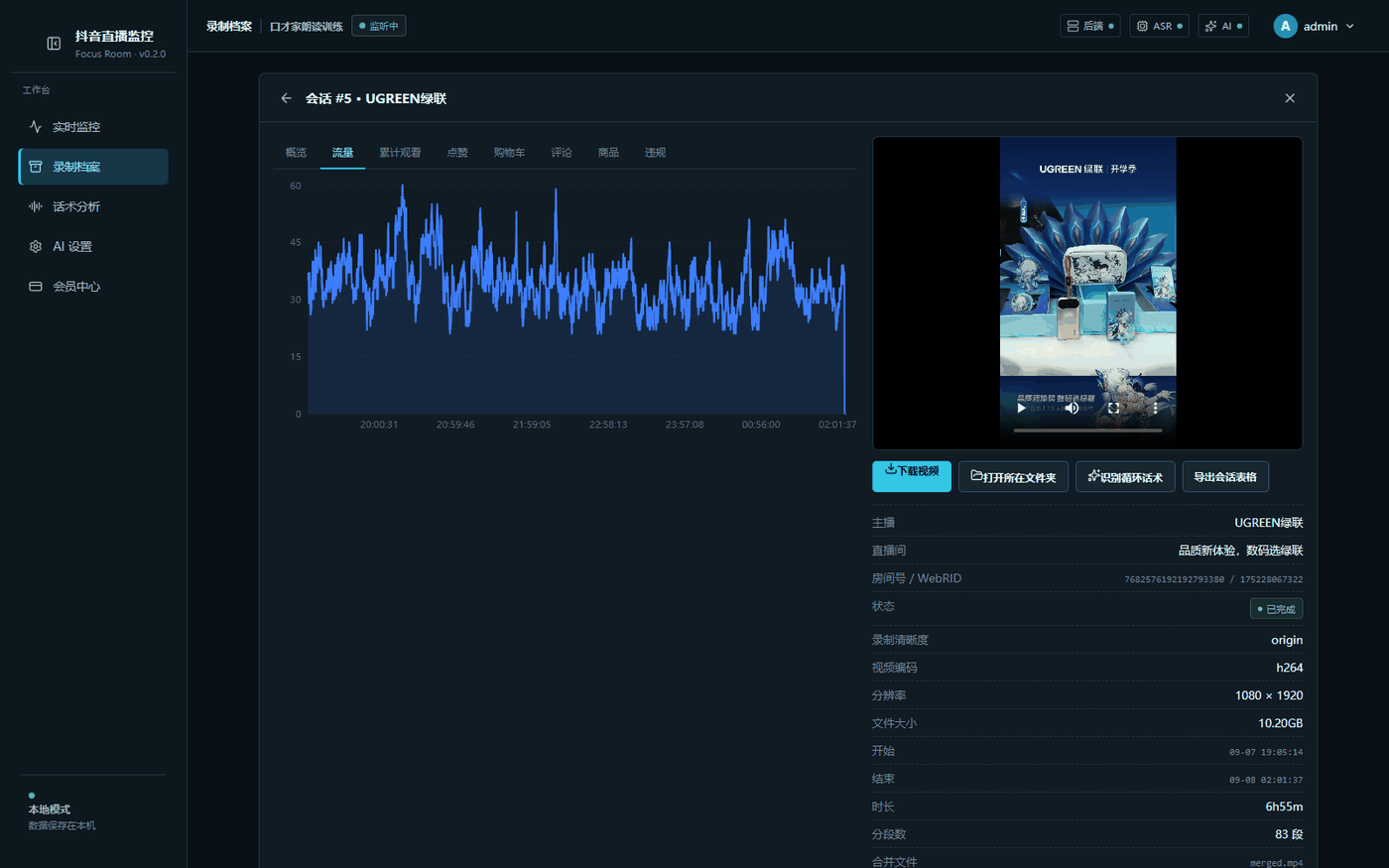Viewport: 1389px width, 868px height.
Task: Expand the admin account dropdown
Action: (x=1315, y=27)
